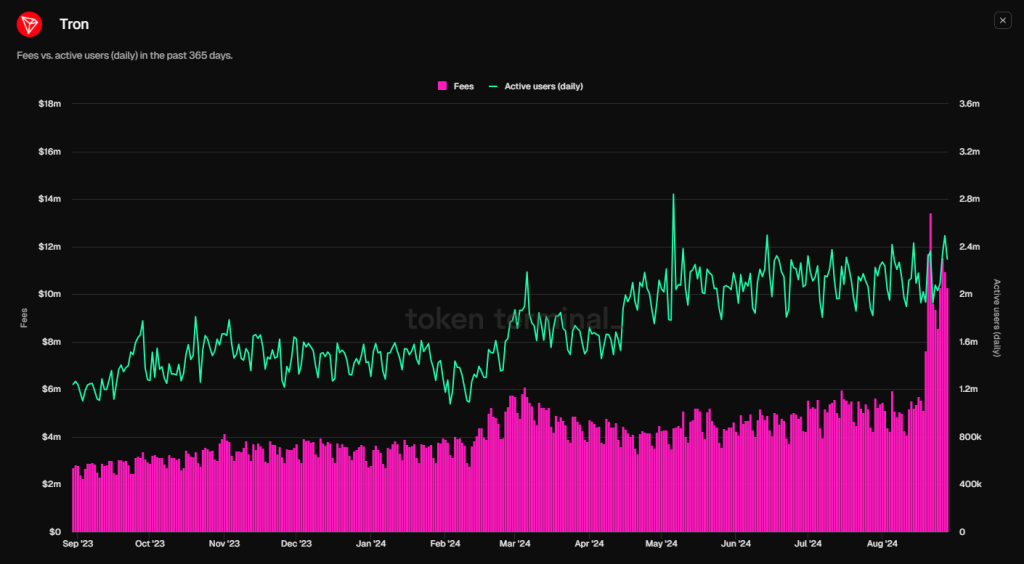Close the chart with the X button
Screen dimensions: 1024x564
1002,20
